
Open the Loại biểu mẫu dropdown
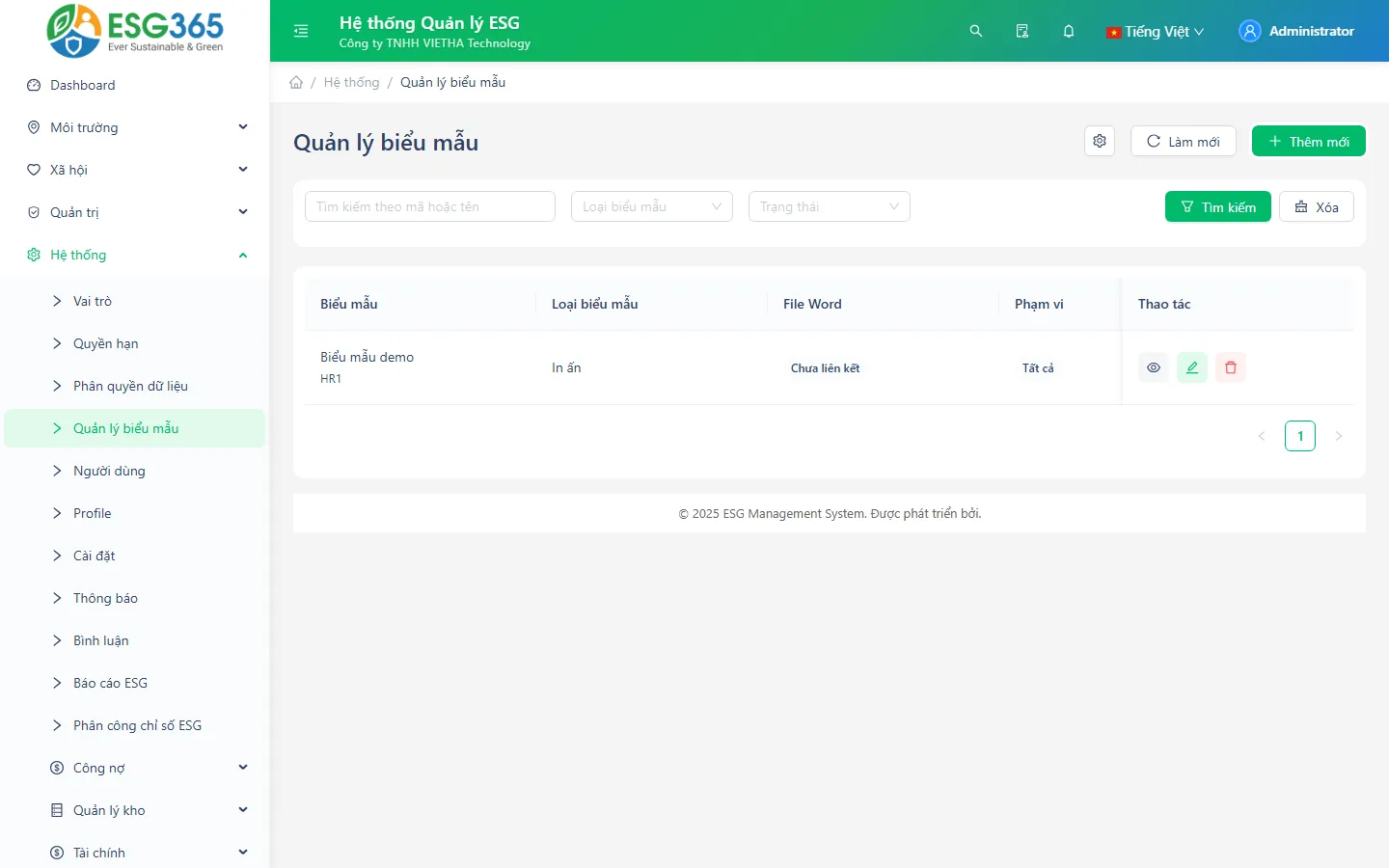652,206
